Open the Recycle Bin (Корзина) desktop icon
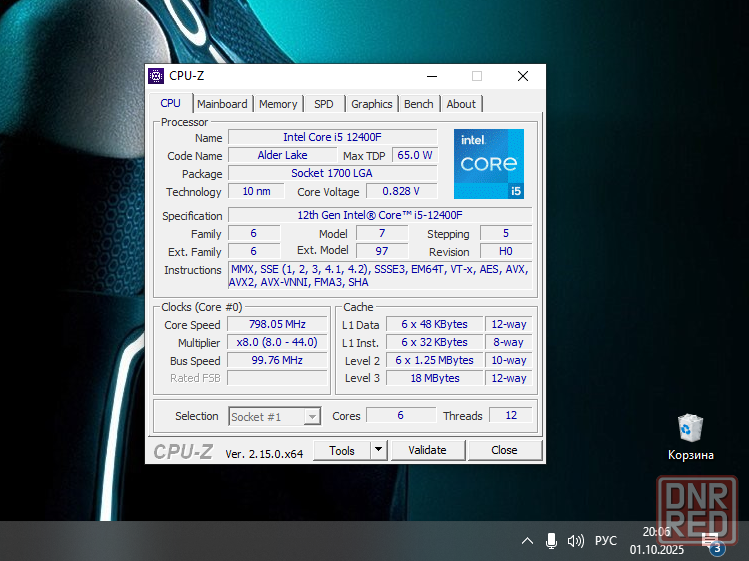 pyautogui.click(x=690, y=437)
